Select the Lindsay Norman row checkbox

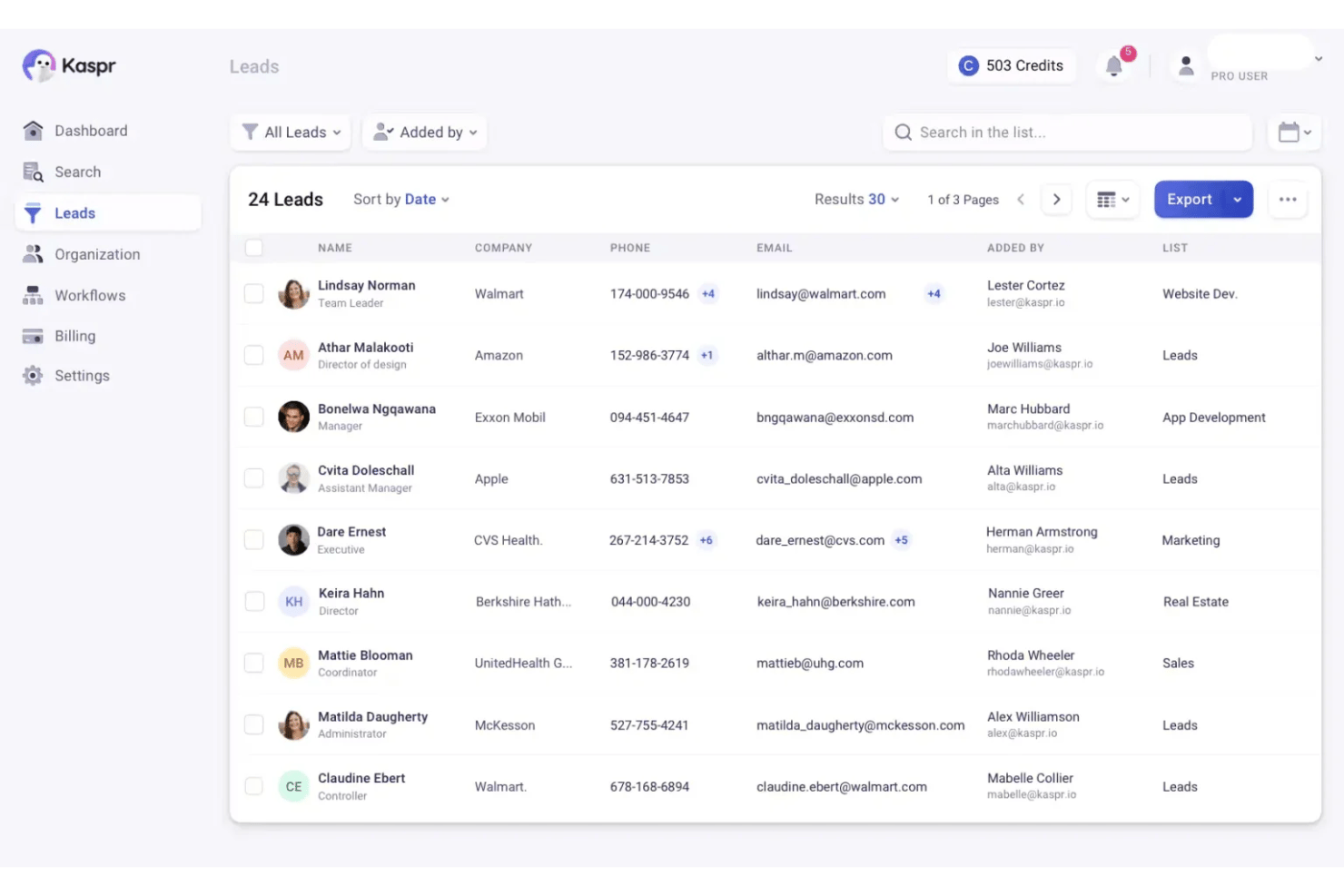point(254,294)
